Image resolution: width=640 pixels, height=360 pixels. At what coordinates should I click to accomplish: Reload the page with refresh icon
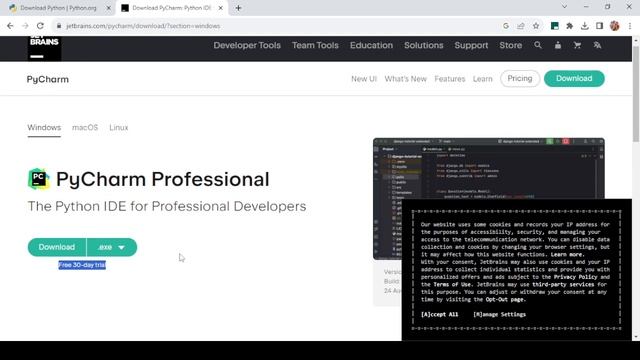(x=40, y=26)
